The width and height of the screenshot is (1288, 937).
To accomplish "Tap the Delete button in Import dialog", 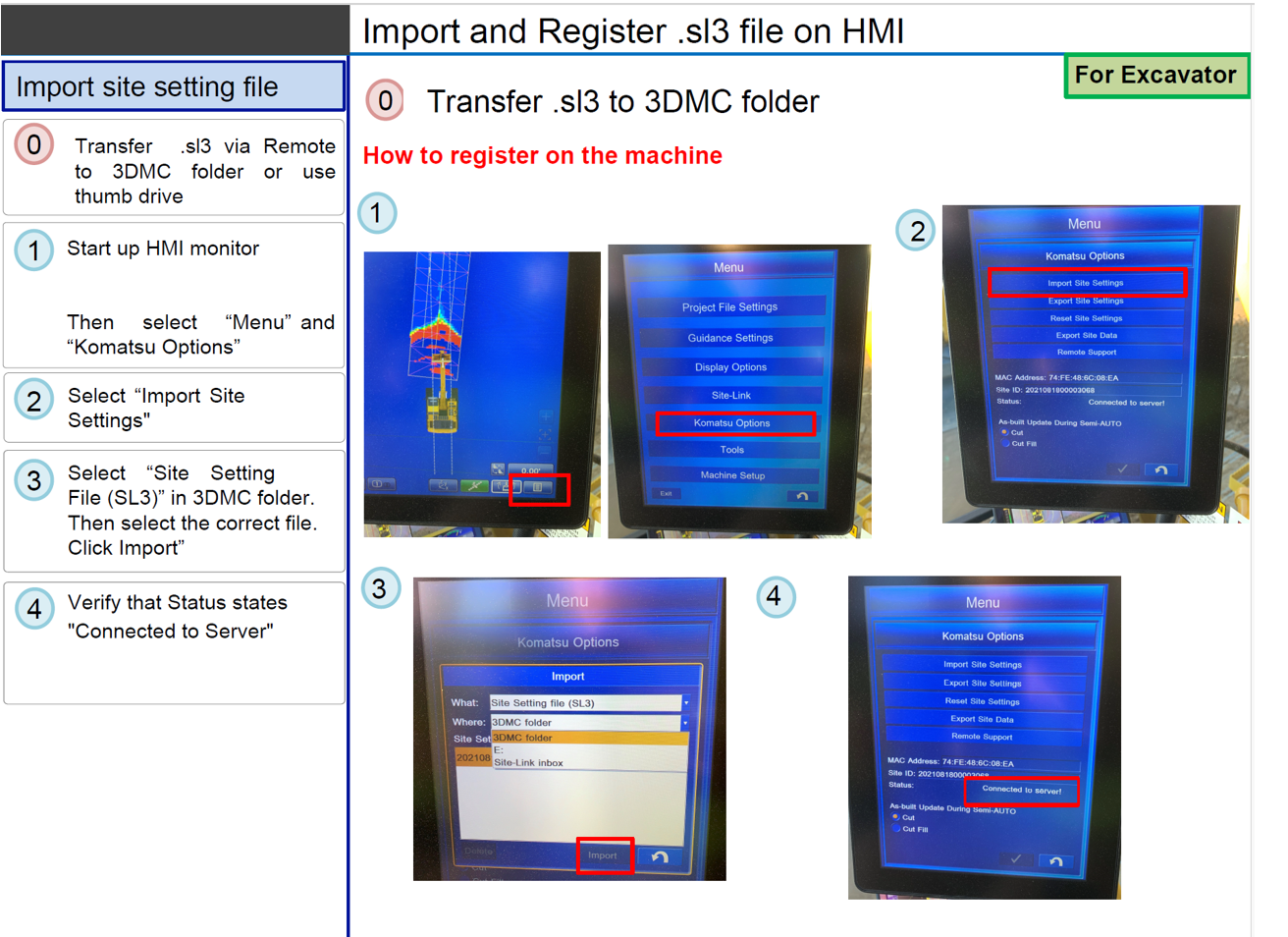I will coord(479,852).
